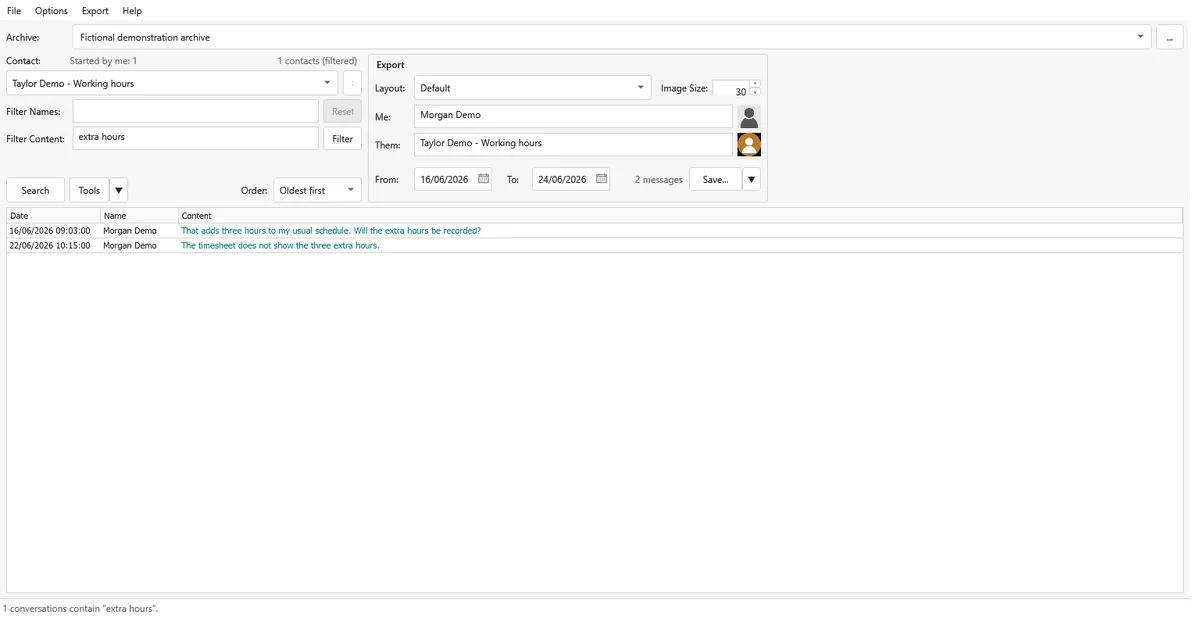Open the Layout dropdown showing Default

[532, 88]
